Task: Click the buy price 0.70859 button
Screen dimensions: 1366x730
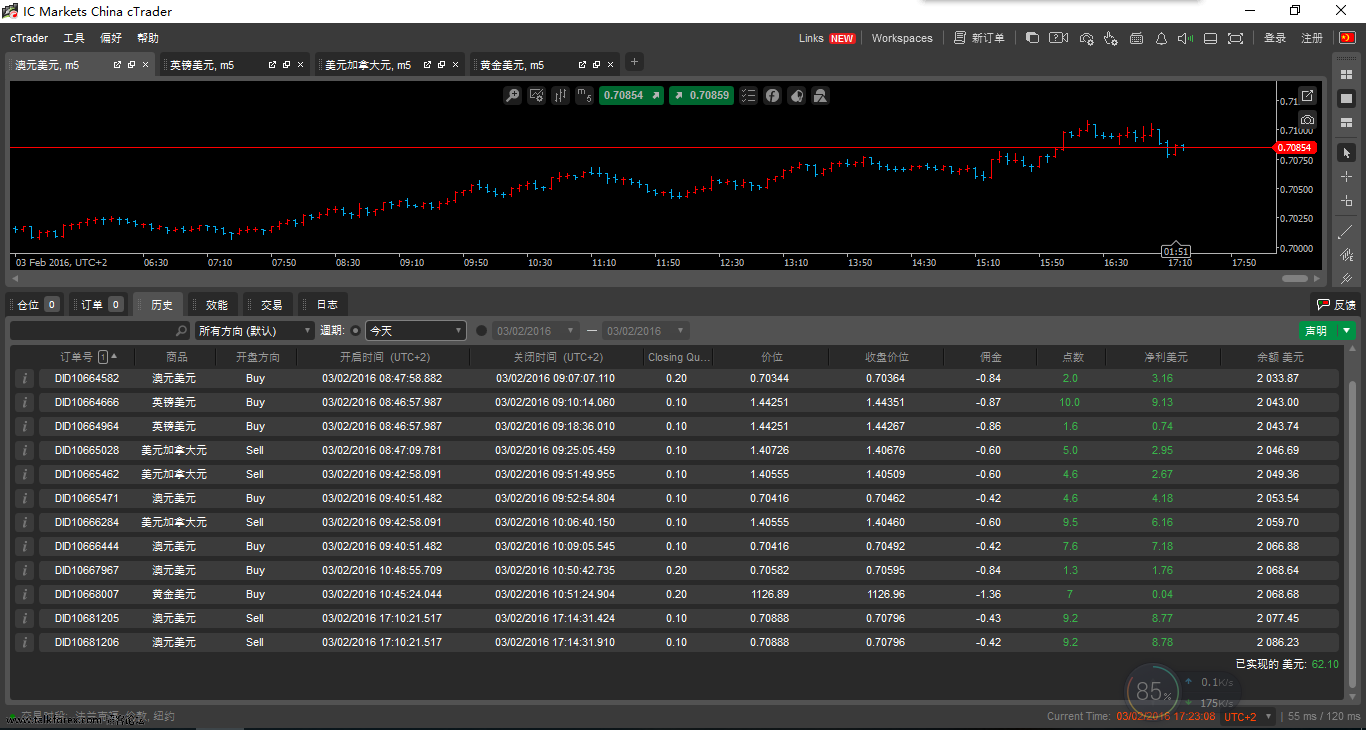Action: coord(700,96)
